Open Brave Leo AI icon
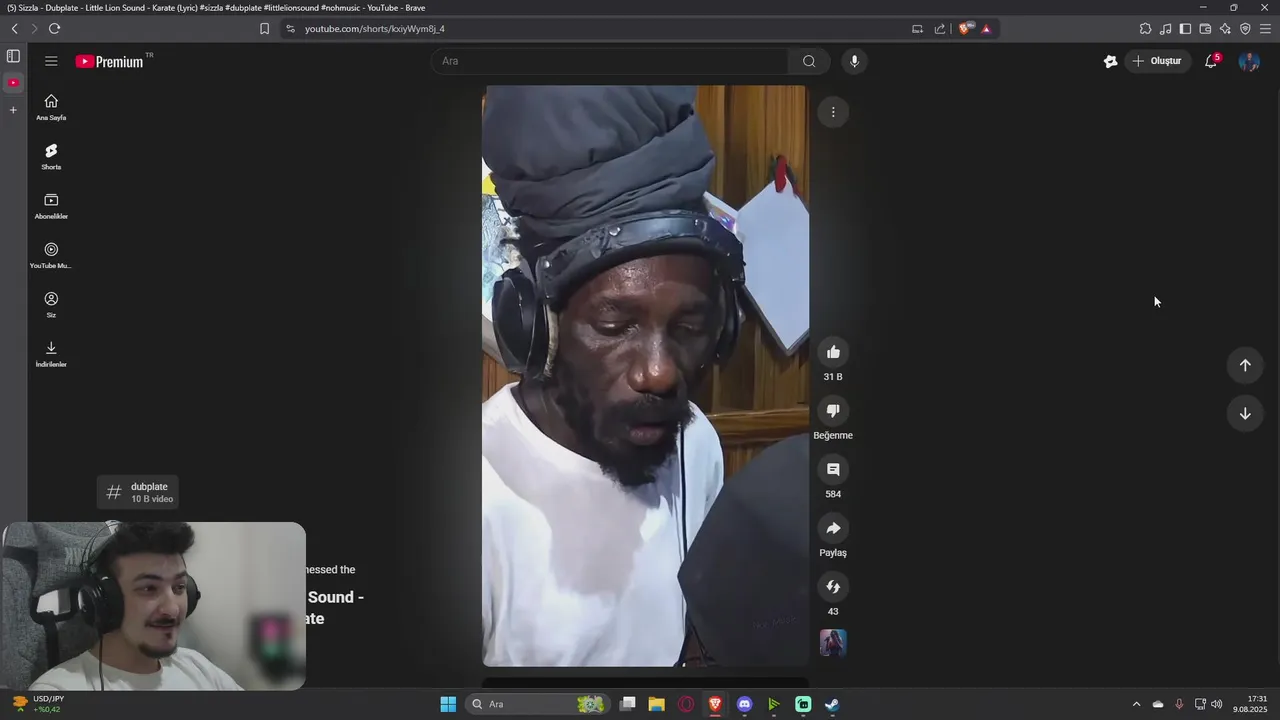This screenshot has height=720, width=1280. 1225,29
